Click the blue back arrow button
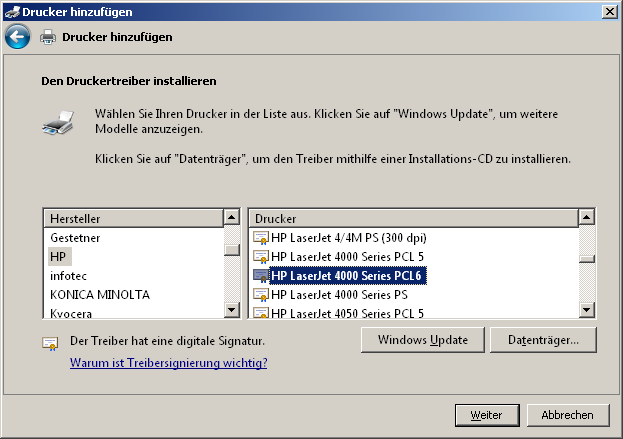The height and width of the screenshot is (439, 623). [x=17, y=37]
